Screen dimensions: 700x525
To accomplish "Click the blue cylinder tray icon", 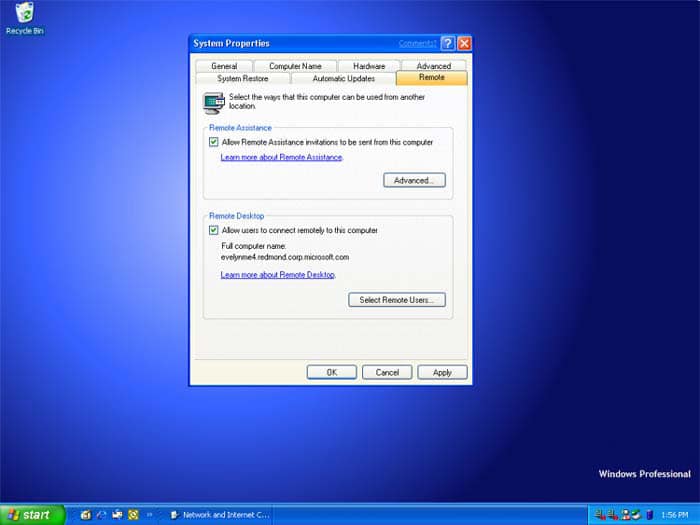I will pos(650,515).
